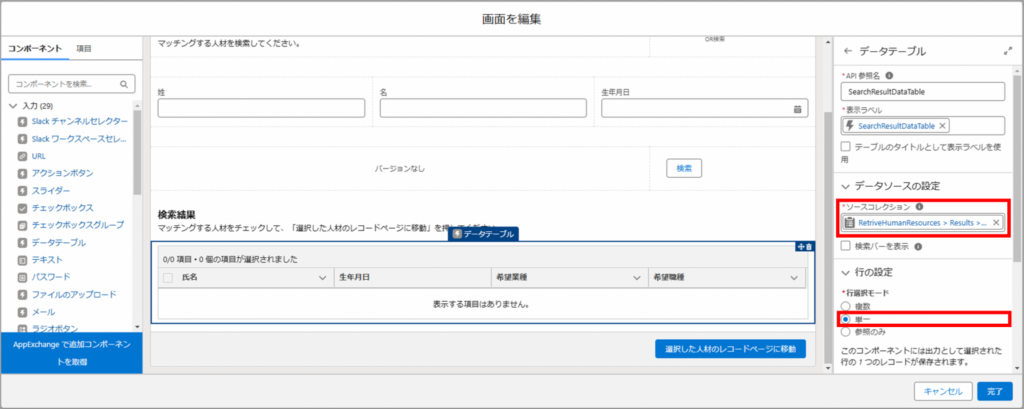
Task: Collapse the 入力 (29) component group
Action: (x=13, y=105)
